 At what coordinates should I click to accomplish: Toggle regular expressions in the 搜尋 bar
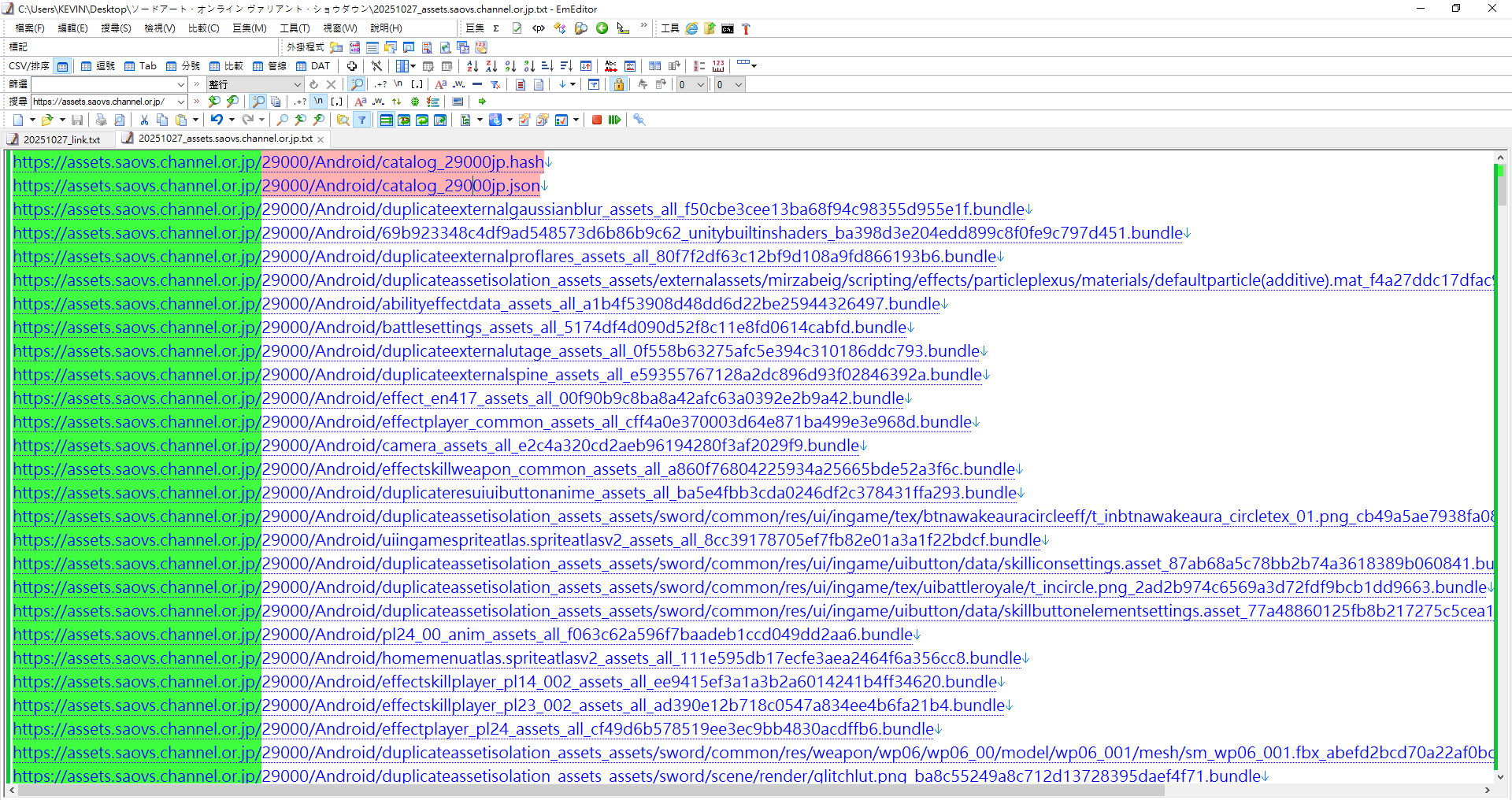(x=299, y=102)
